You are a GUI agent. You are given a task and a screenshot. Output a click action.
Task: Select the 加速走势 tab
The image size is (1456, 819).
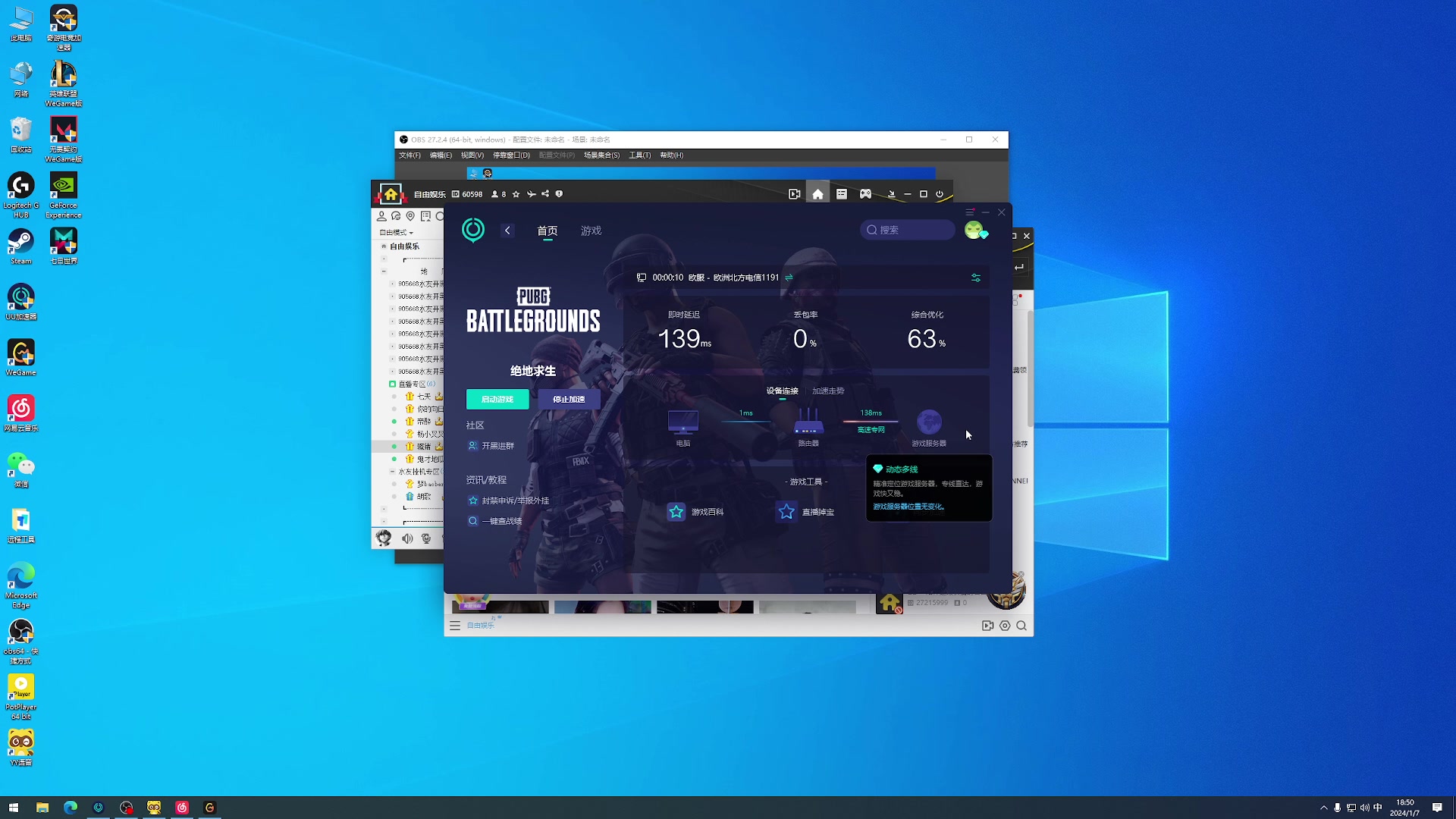[x=828, y=391]
